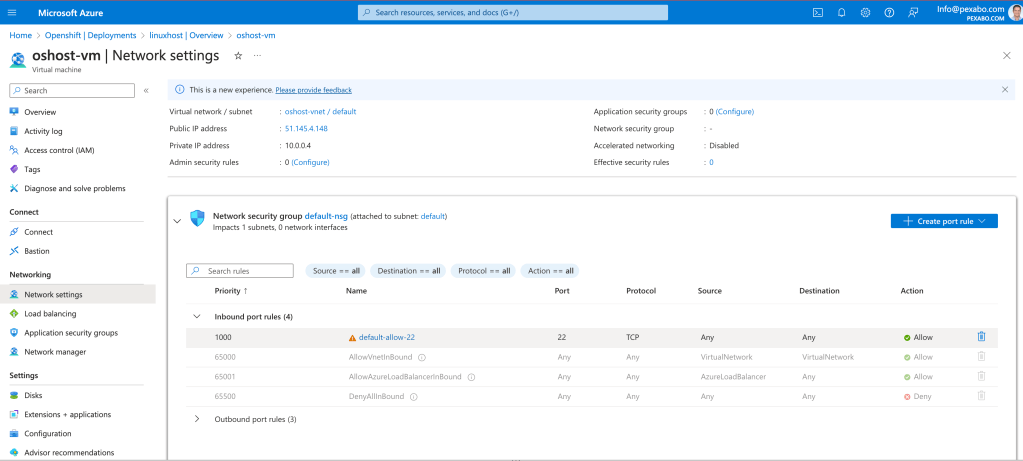
Task: Click inside the top Azure search bar
Action: [x=513, y=12]
